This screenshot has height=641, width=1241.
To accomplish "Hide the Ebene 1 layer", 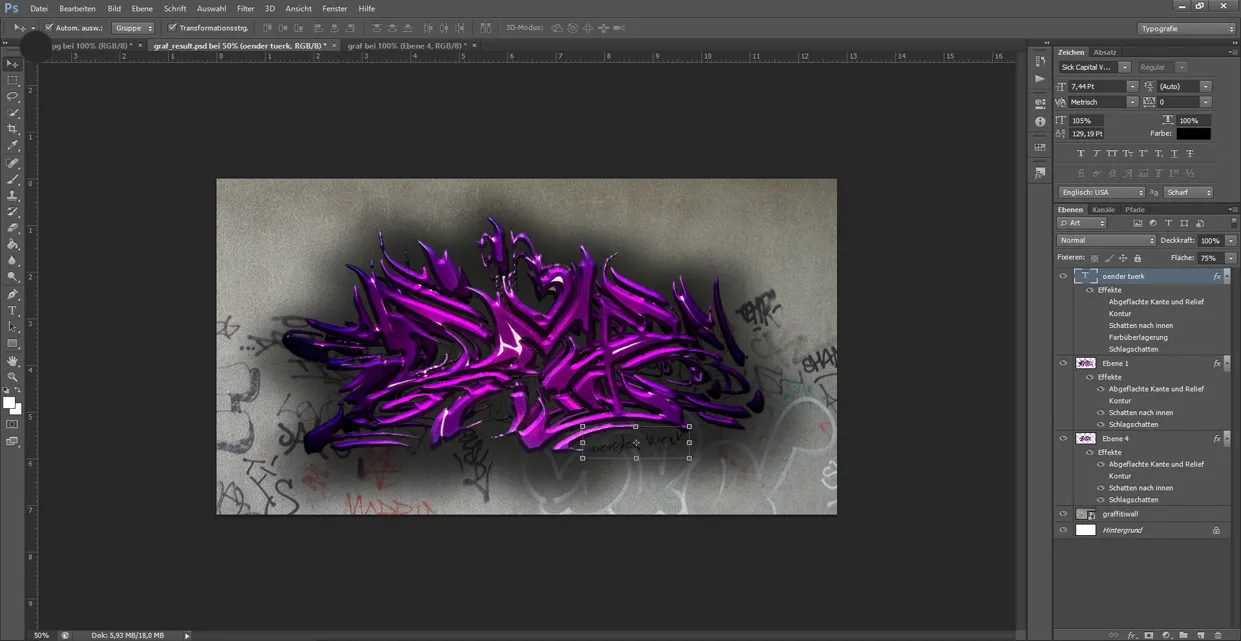I will point(1063,363).
